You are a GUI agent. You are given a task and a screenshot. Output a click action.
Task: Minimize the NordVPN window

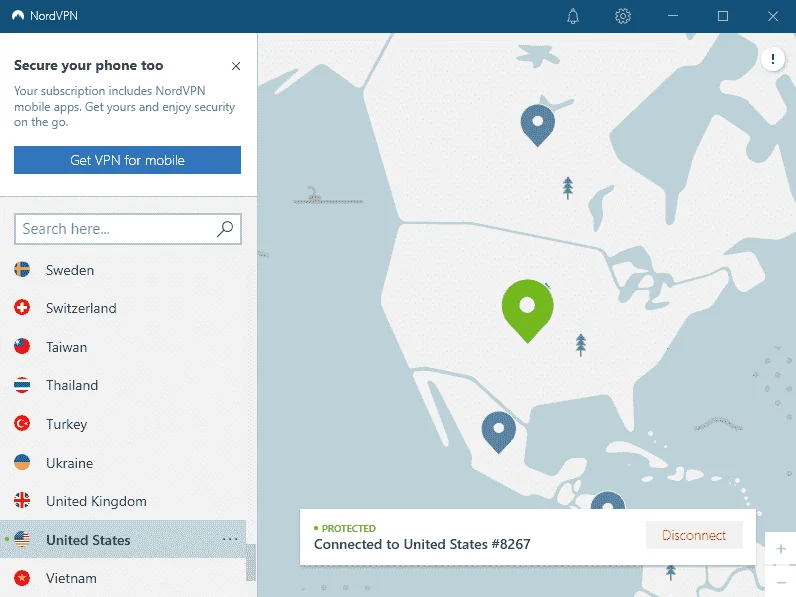[x=673, y=16]
